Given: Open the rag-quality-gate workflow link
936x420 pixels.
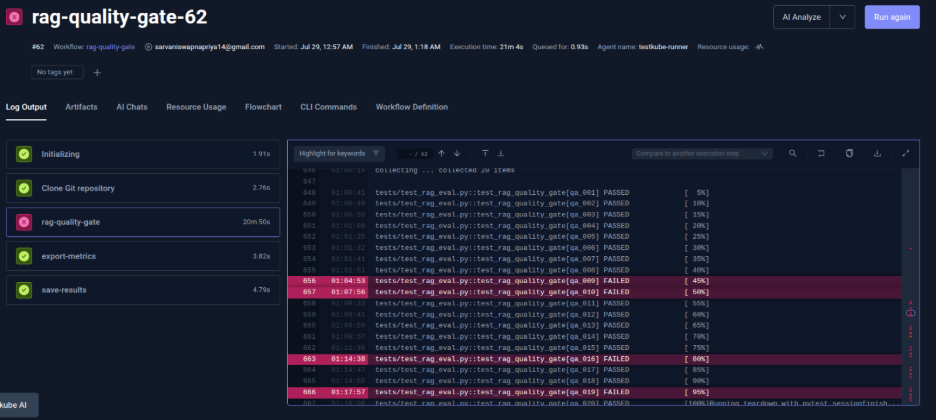Looking at the screenshot, I should [x=110, y=47].
